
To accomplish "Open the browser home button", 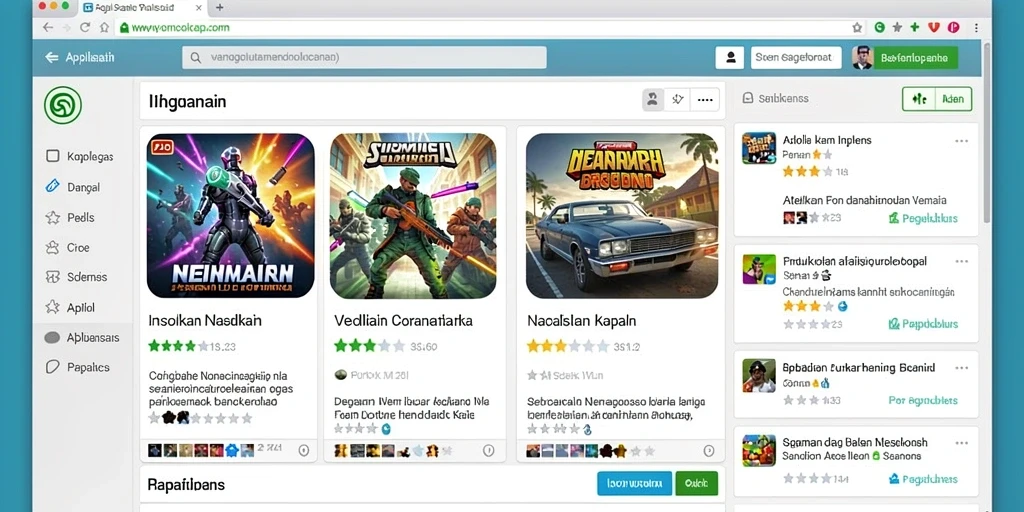I will click(104, 27).
